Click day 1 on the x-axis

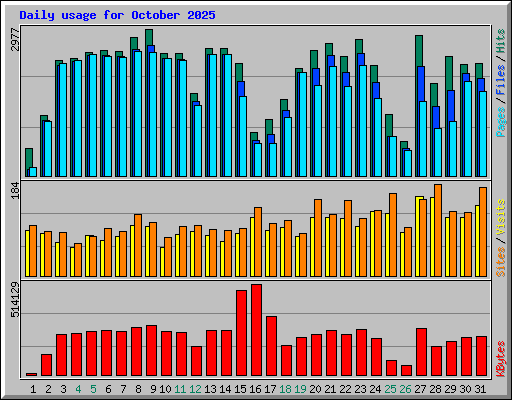(x=33, y=389)
